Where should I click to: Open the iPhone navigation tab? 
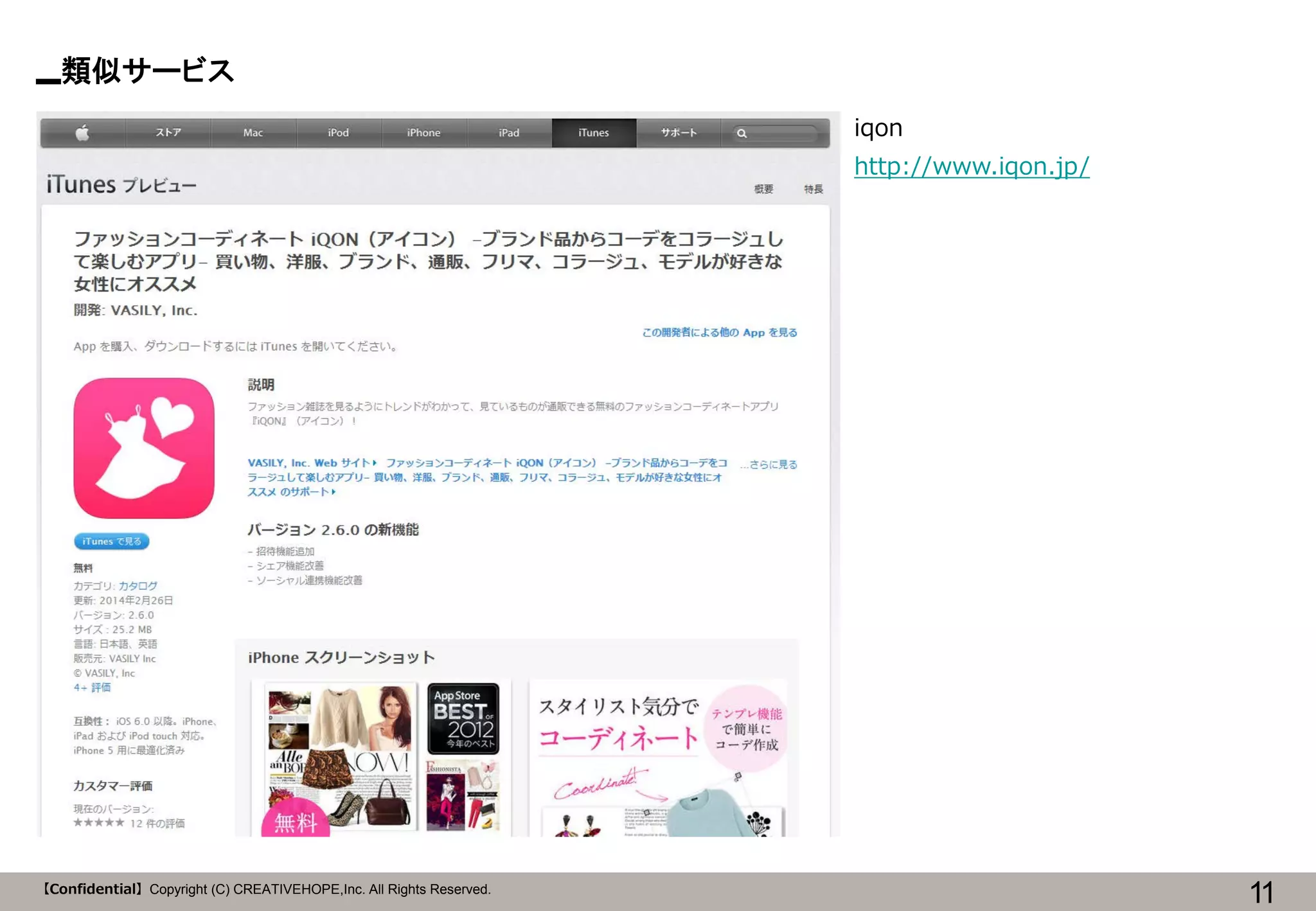[x=423, y=133]
